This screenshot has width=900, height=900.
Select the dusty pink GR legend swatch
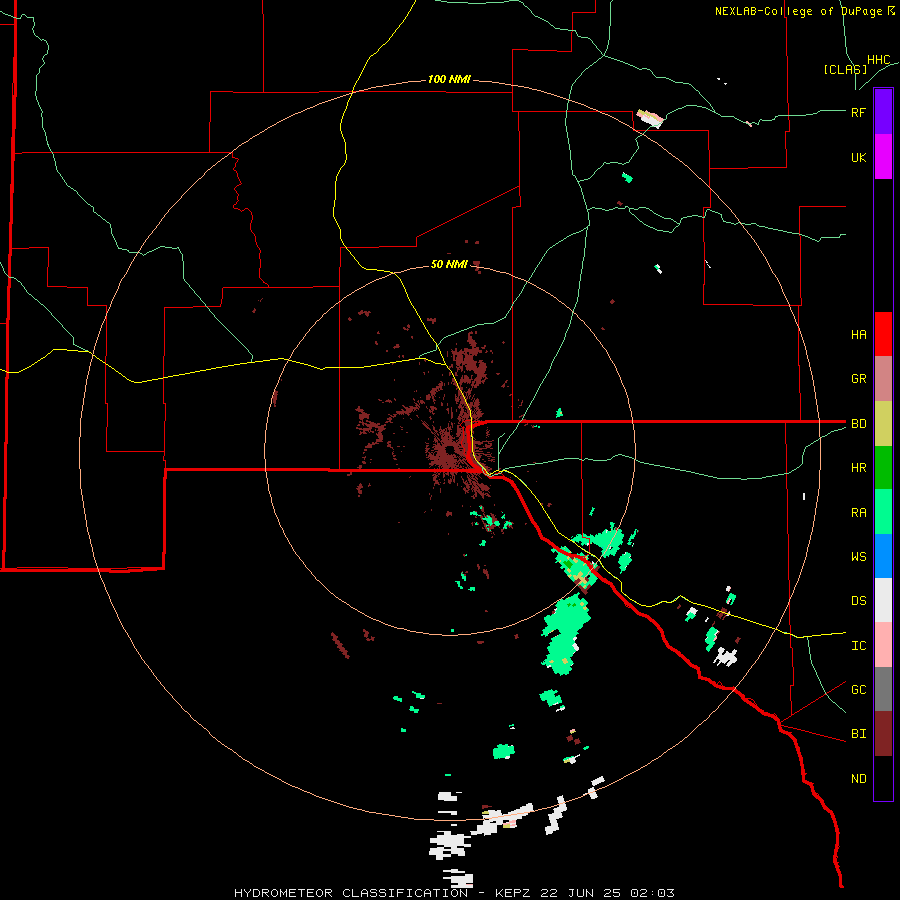883,378
